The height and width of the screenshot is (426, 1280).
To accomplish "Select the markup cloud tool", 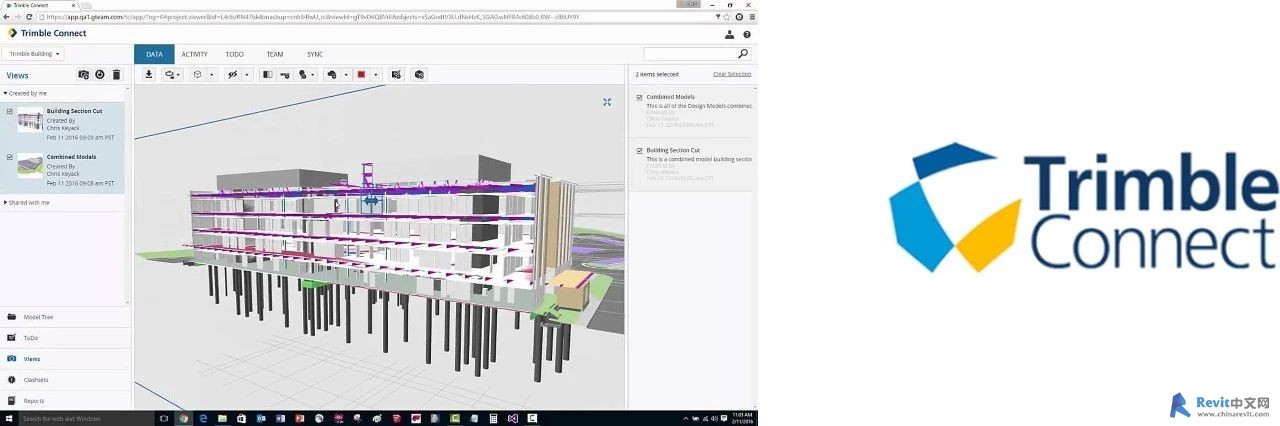I will pos(331,74).
